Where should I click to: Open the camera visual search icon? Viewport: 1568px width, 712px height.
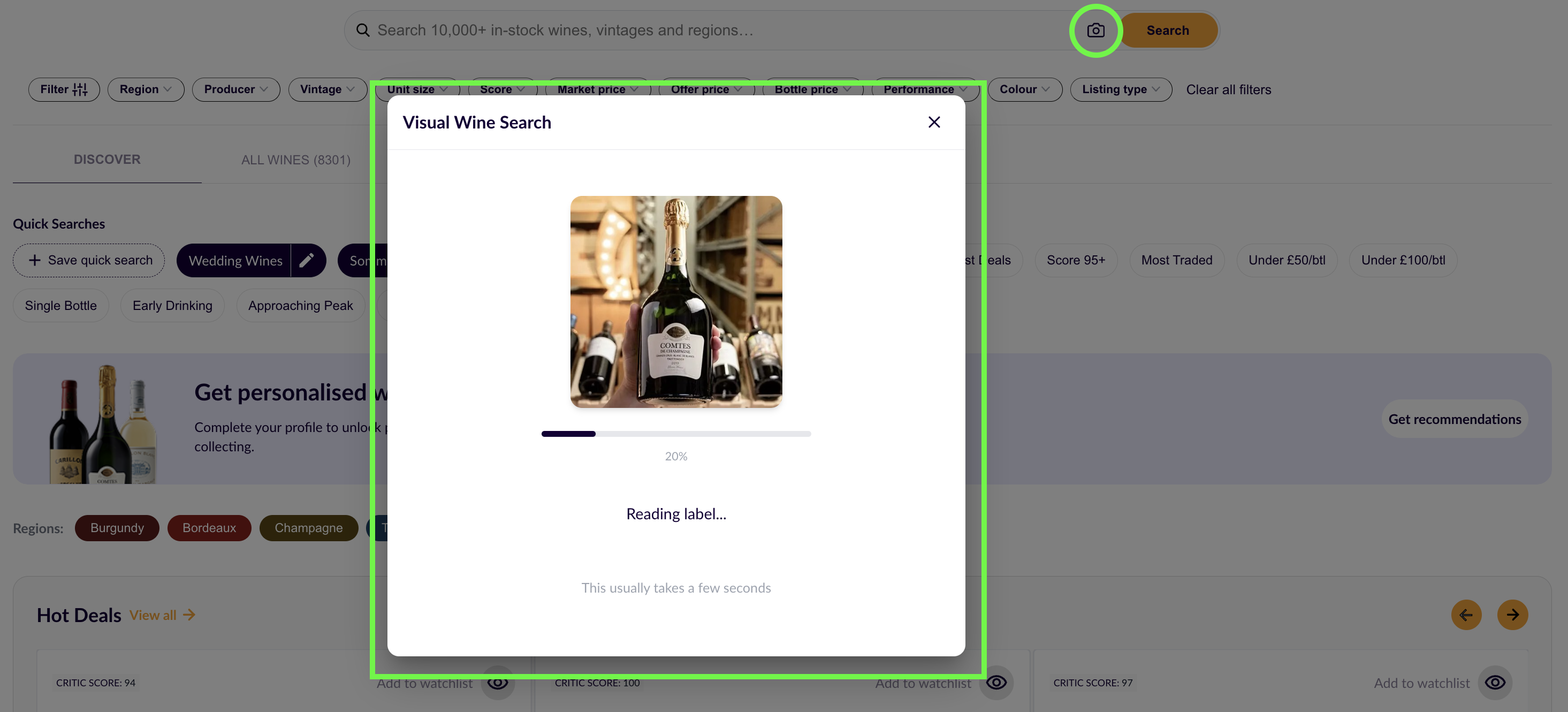pos(1095,30)
